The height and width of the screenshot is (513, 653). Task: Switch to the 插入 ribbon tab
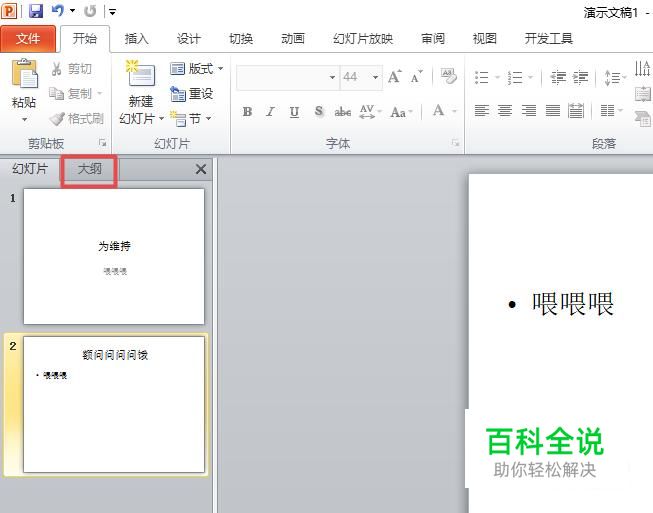137,39
